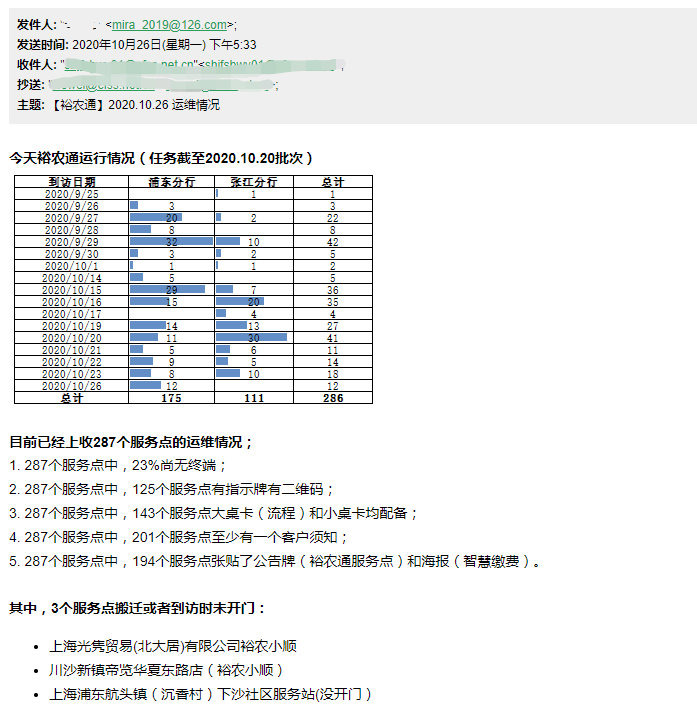This screenshot has height=721, width=697.
Task: Click the 张江分行 column header
Action: pos(254,182)
